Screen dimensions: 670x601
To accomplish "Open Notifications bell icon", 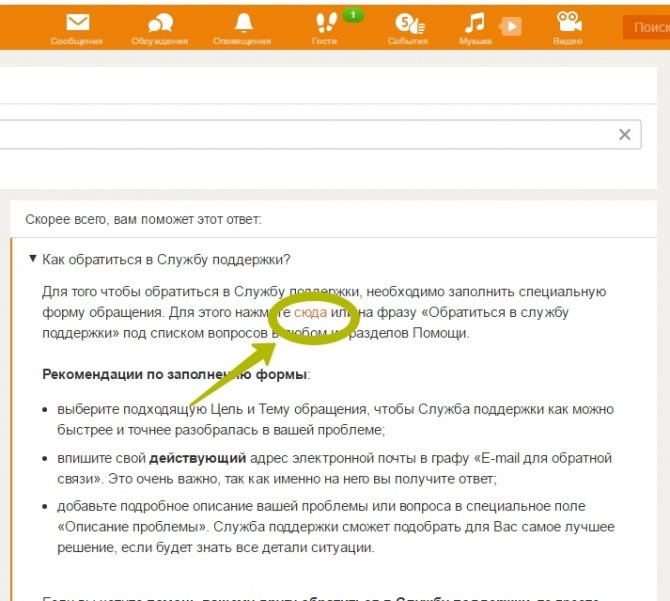I will coord(244,22).
